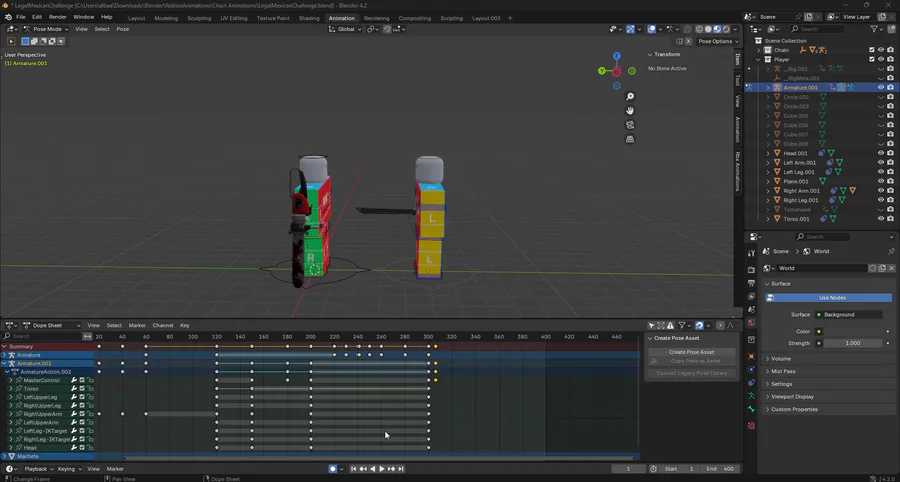Click new world copy icon beside World name
The width and height of the screenshot is (900, 482).
click(x=882, y=268)
